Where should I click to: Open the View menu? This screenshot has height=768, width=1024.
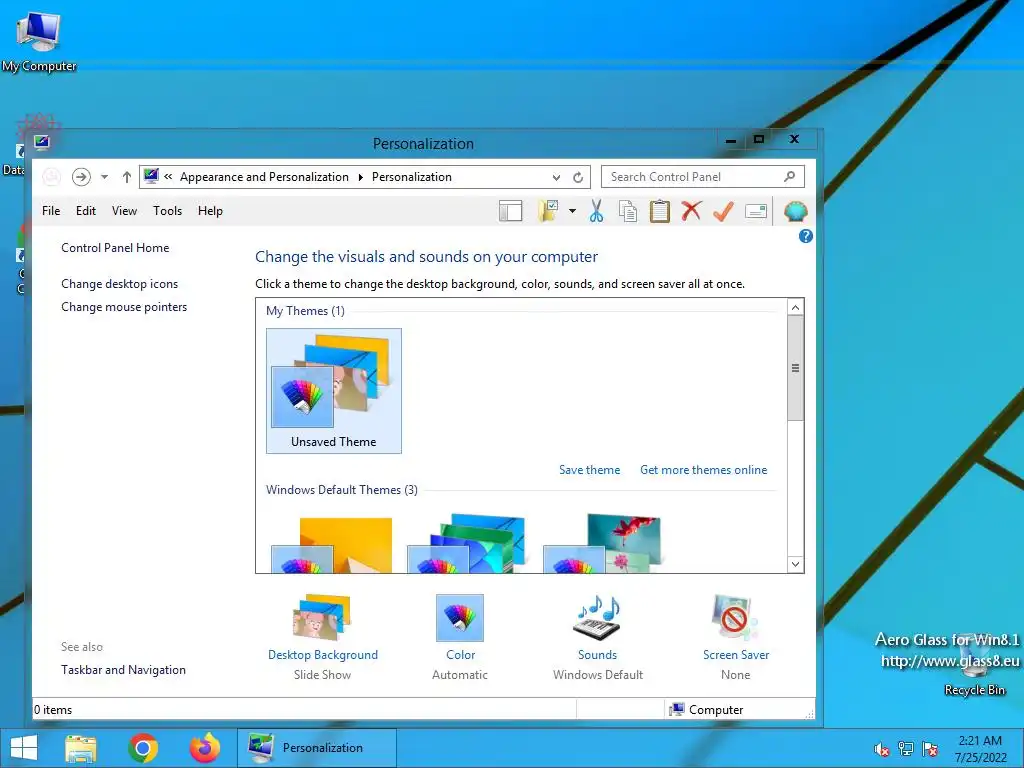pyautogui.click(x=124, y=211)
